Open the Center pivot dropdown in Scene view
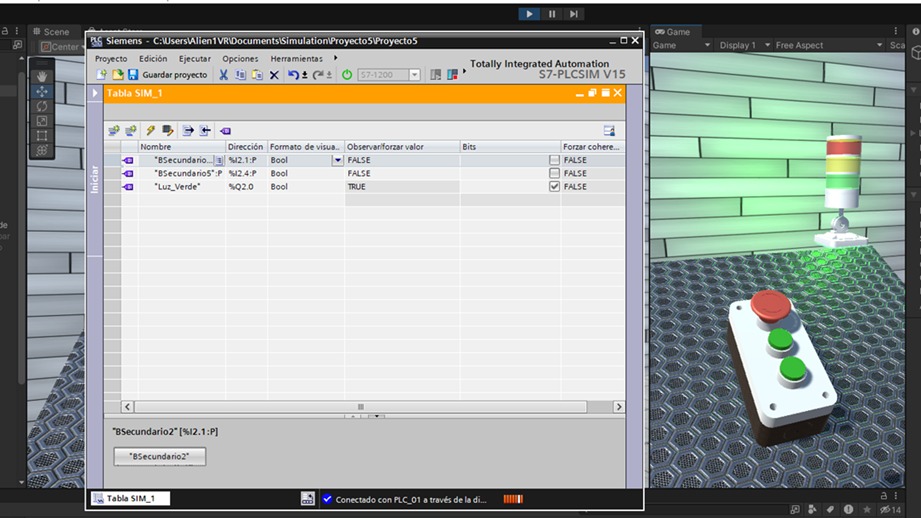 62,46
